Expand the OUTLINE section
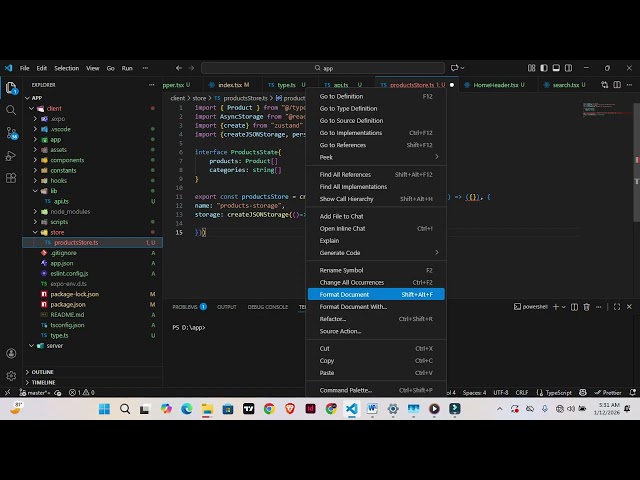Image resolution: width=640 pixels, height=480 pixels. point(42,372)
